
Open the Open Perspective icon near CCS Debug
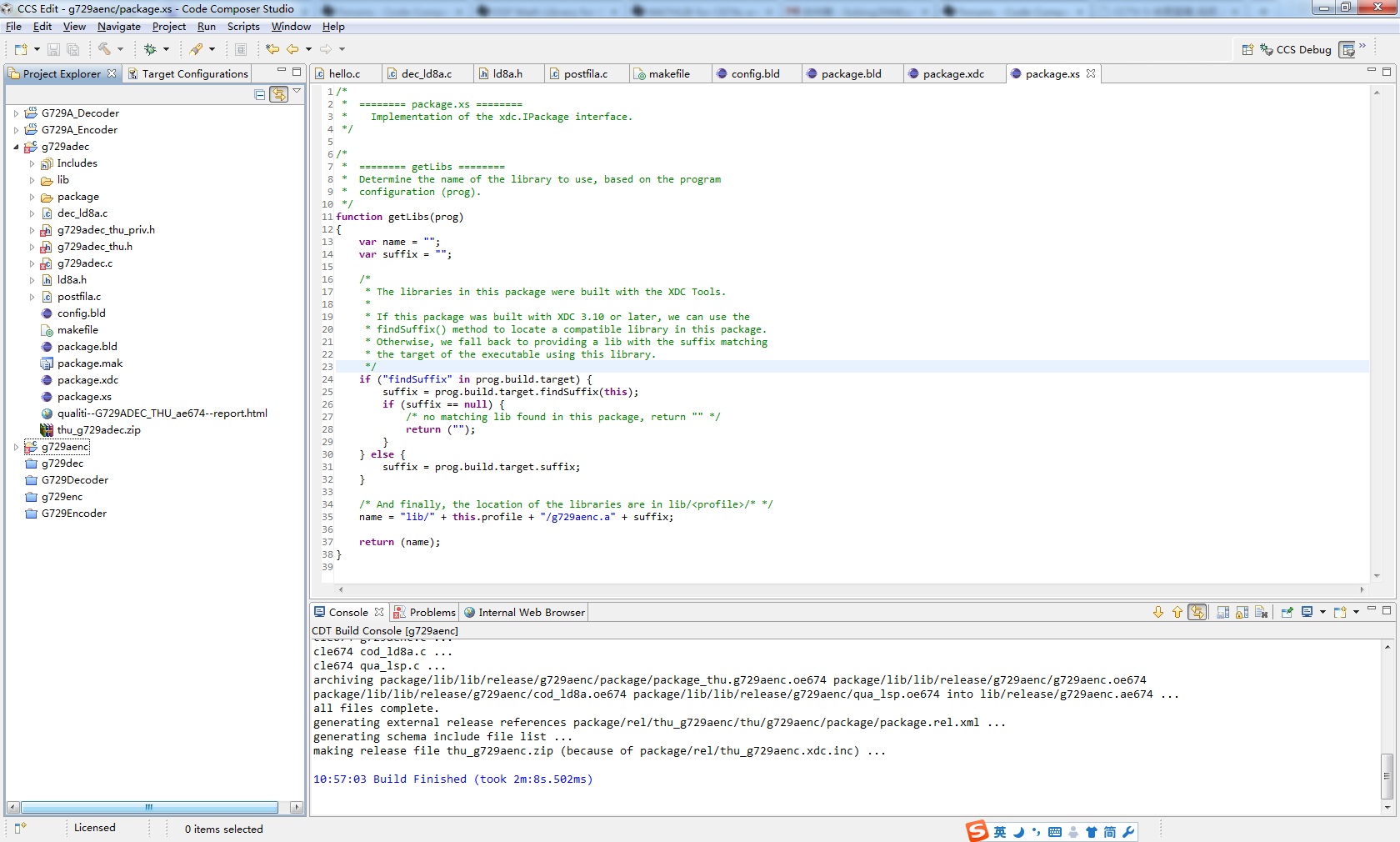coord(1247,50)
